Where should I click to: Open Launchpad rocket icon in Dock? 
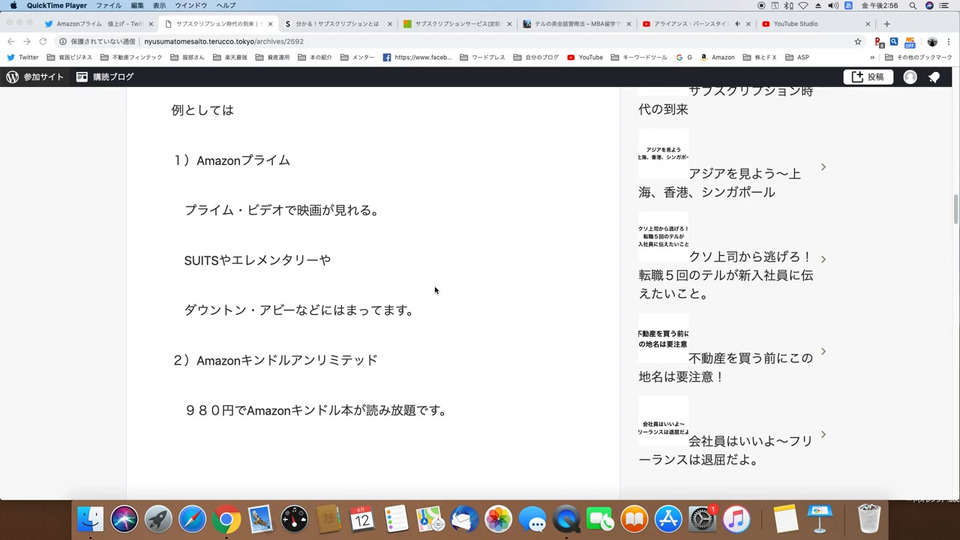click(x=158, y=520)
